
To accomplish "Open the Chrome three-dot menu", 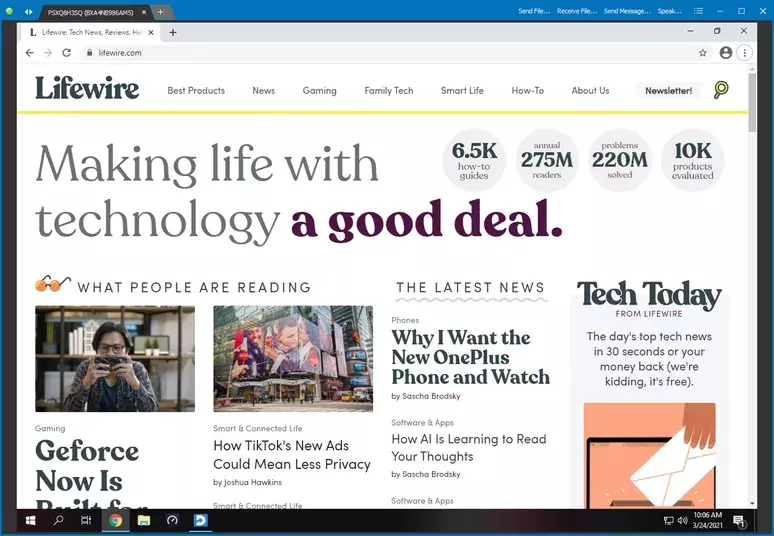I will (744, 53).
